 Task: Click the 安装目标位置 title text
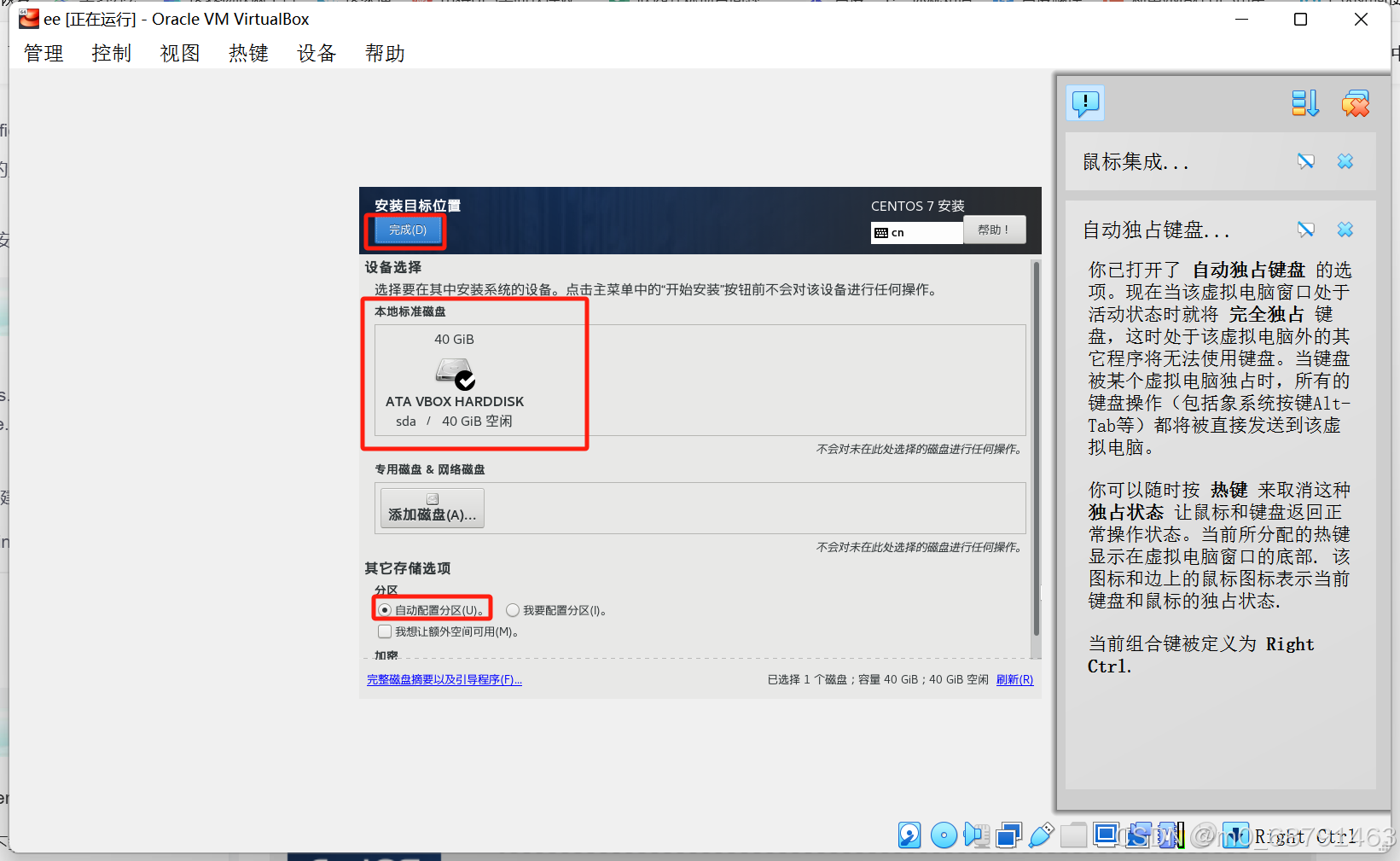point(417,206)
